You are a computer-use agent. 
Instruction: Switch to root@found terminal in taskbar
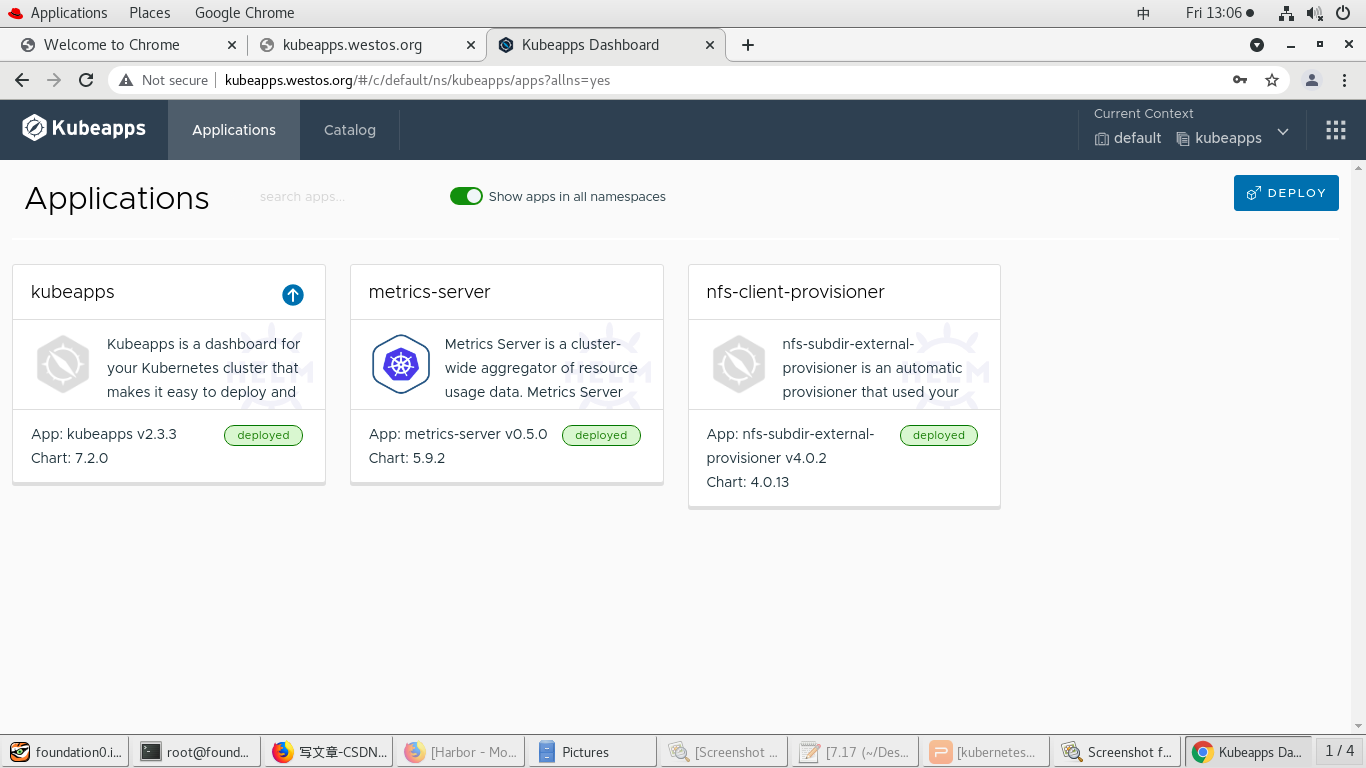196,752
